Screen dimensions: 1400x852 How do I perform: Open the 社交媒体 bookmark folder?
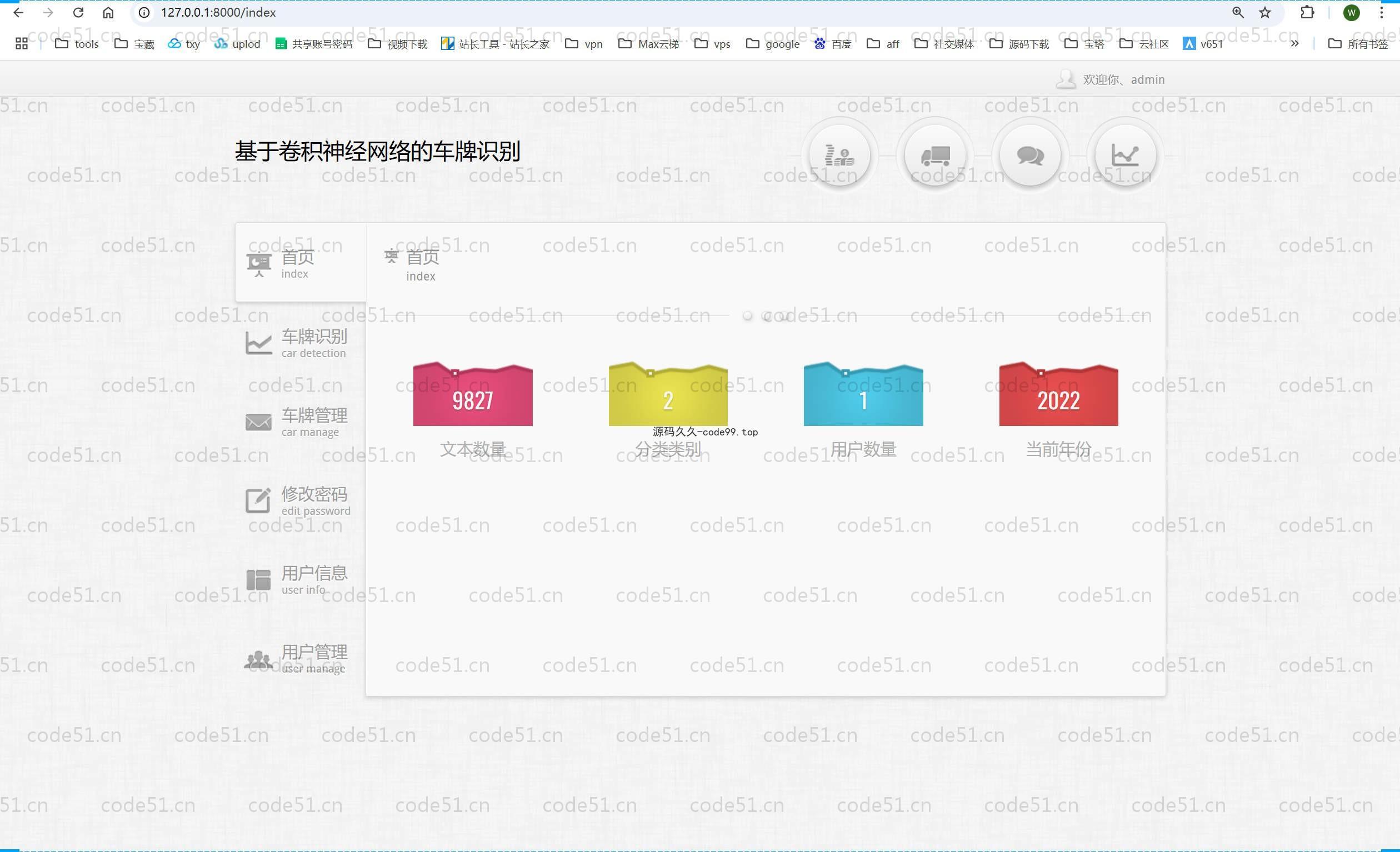point(944,44)
